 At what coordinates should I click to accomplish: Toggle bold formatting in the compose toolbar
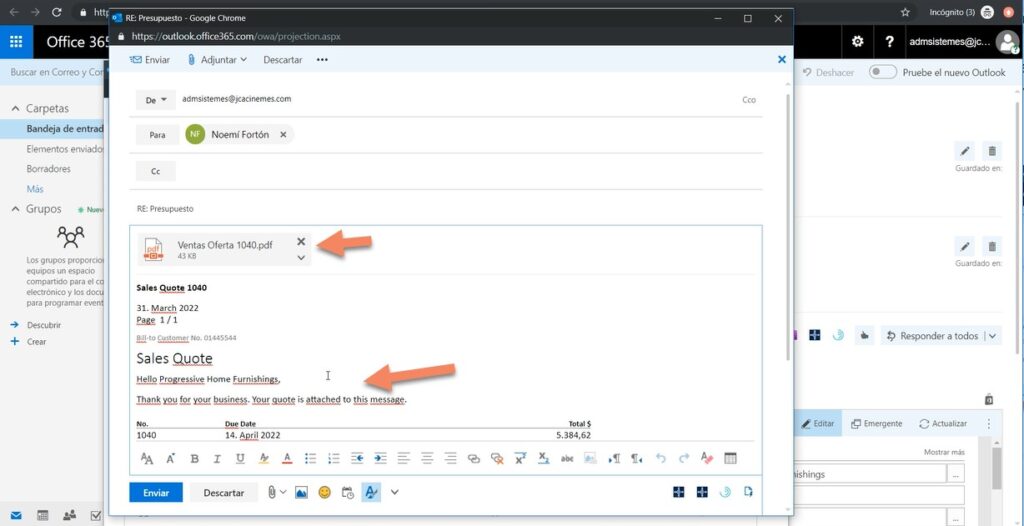coord(194,459)
